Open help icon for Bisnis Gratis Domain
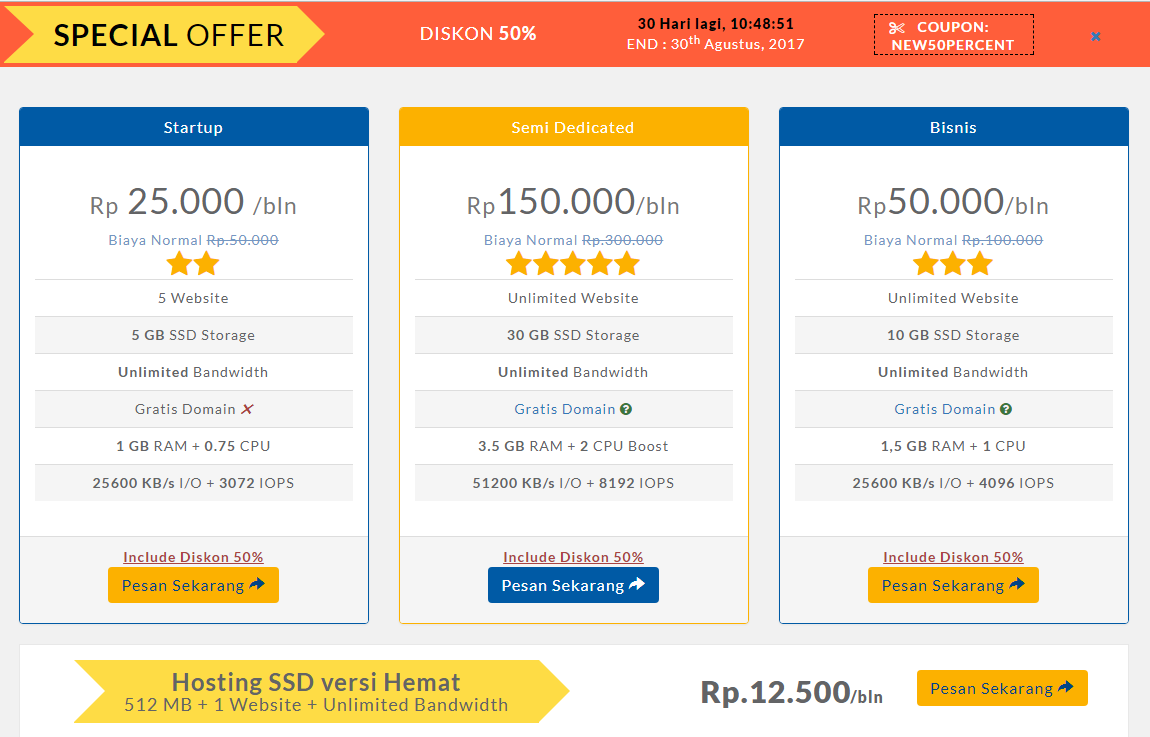The width and height of the screenshot is (1150, 737). 1006,409
